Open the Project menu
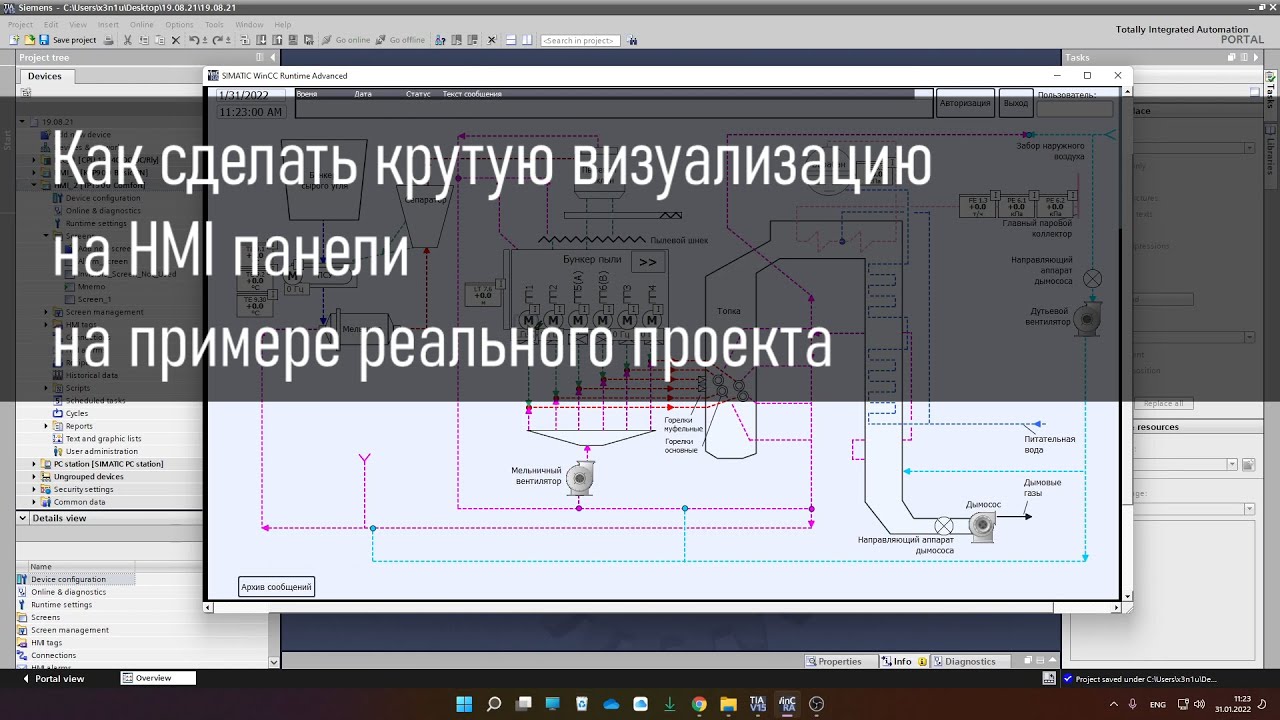This screenshot has width=1280, height=720. [20, 24]
